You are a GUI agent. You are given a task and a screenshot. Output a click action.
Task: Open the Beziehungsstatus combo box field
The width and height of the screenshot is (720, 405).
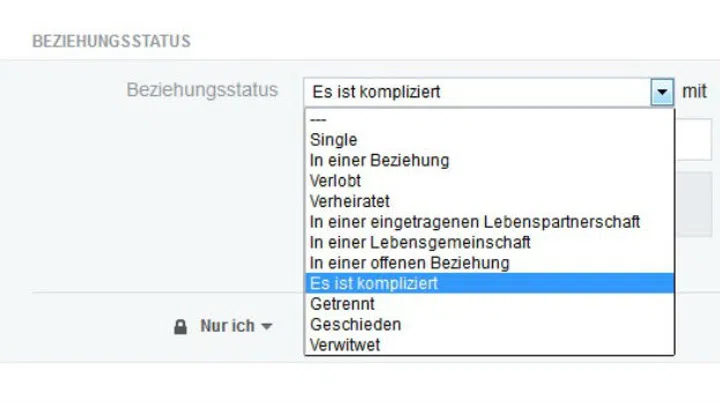pyautogui.click(x=489, y=92)
